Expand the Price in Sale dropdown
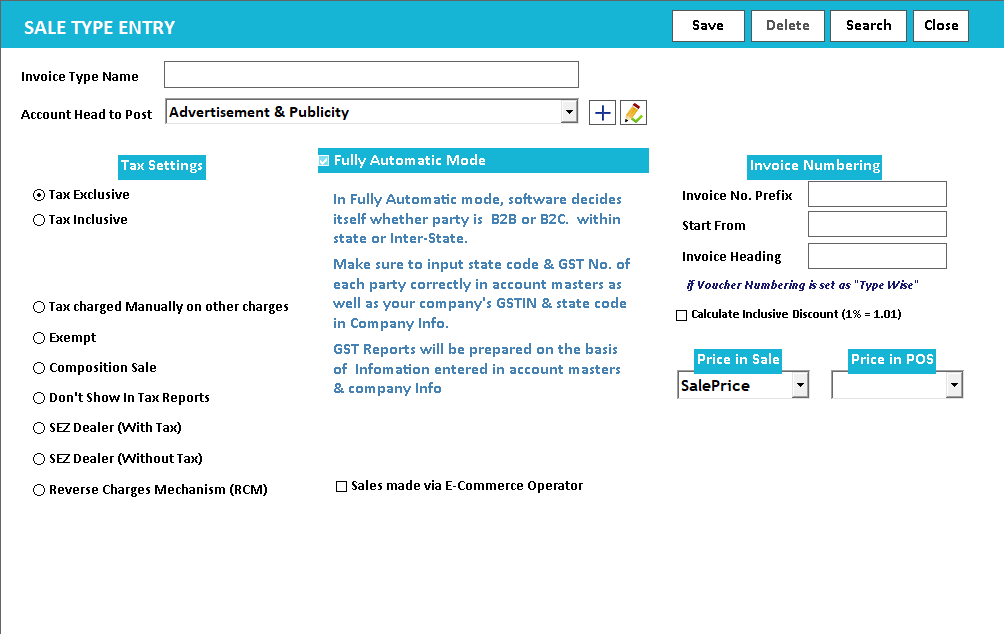Screen dimensions: 1004x634 800,385
